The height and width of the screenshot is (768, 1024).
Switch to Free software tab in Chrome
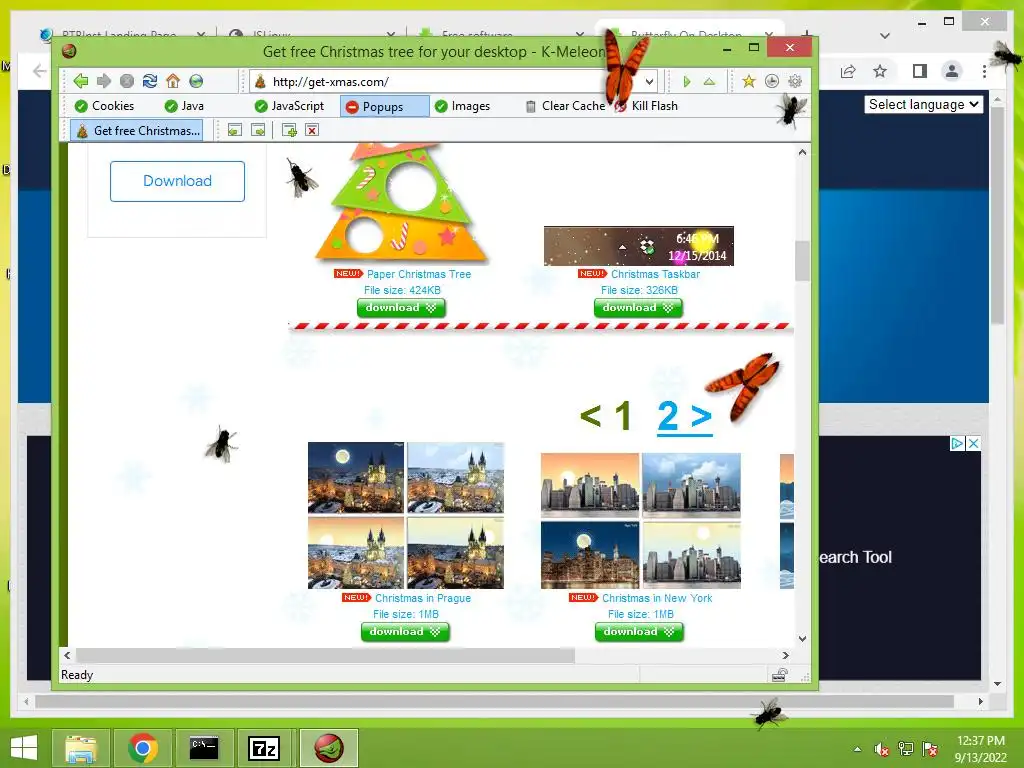click(x=501, y=33)
